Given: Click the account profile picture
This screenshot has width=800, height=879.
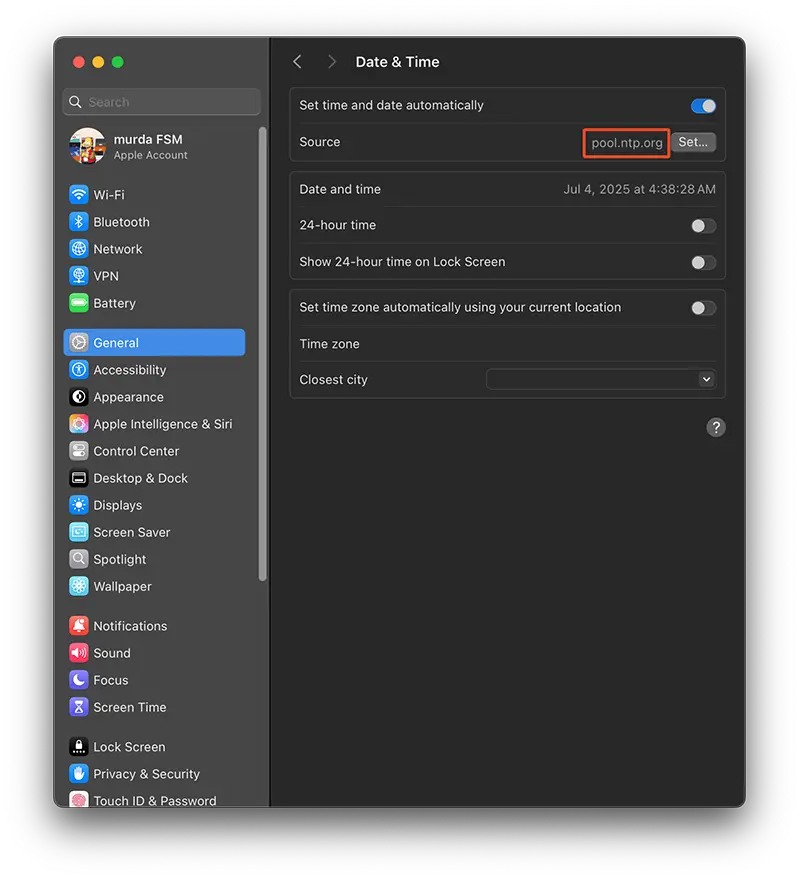Looking at the screenshot, I should 87,146.
